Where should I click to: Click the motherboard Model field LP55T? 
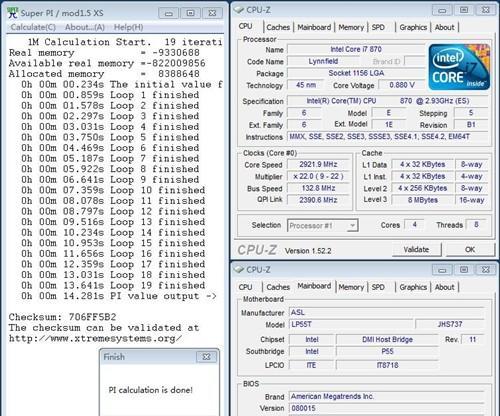(351, 324)
